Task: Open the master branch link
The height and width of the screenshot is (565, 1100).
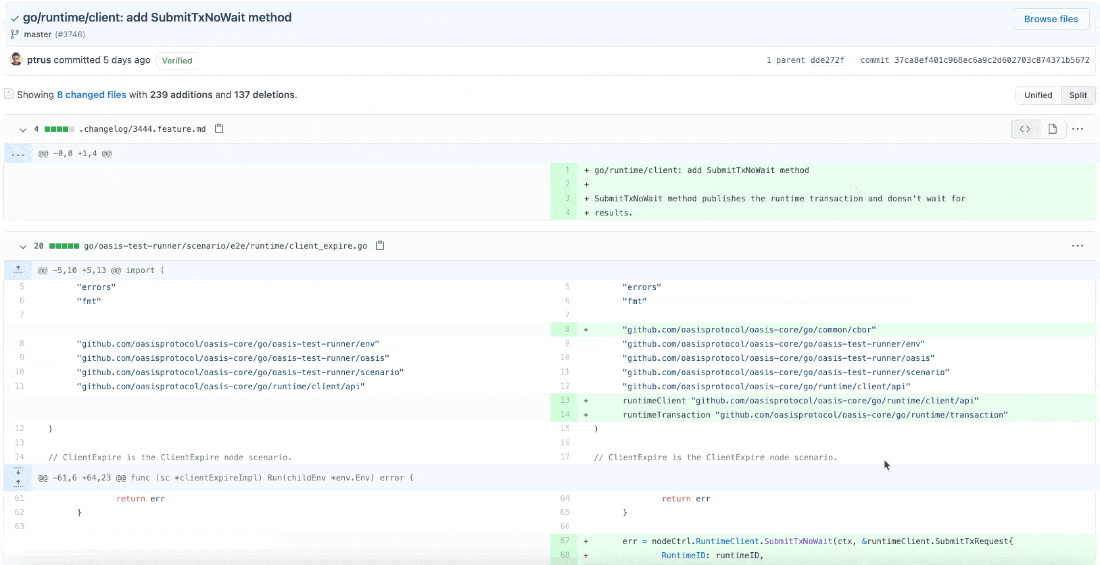Action: pyautogui.click(x=38, y=34)
